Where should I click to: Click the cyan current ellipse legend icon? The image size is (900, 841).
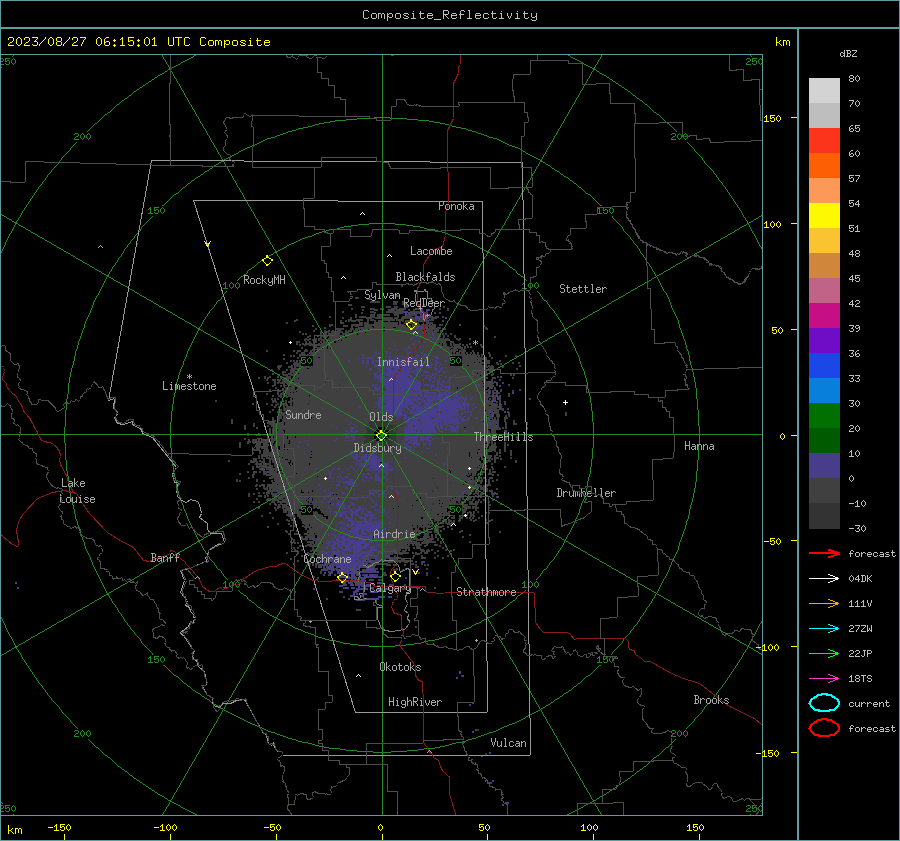pyautogui.click(x=824, y=703)
